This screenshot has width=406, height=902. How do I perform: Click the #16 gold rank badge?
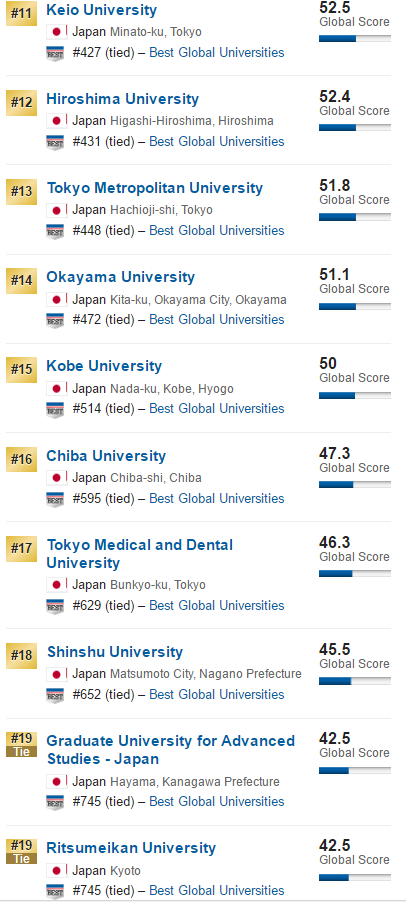pyautogui.click(x=21, y=459)
